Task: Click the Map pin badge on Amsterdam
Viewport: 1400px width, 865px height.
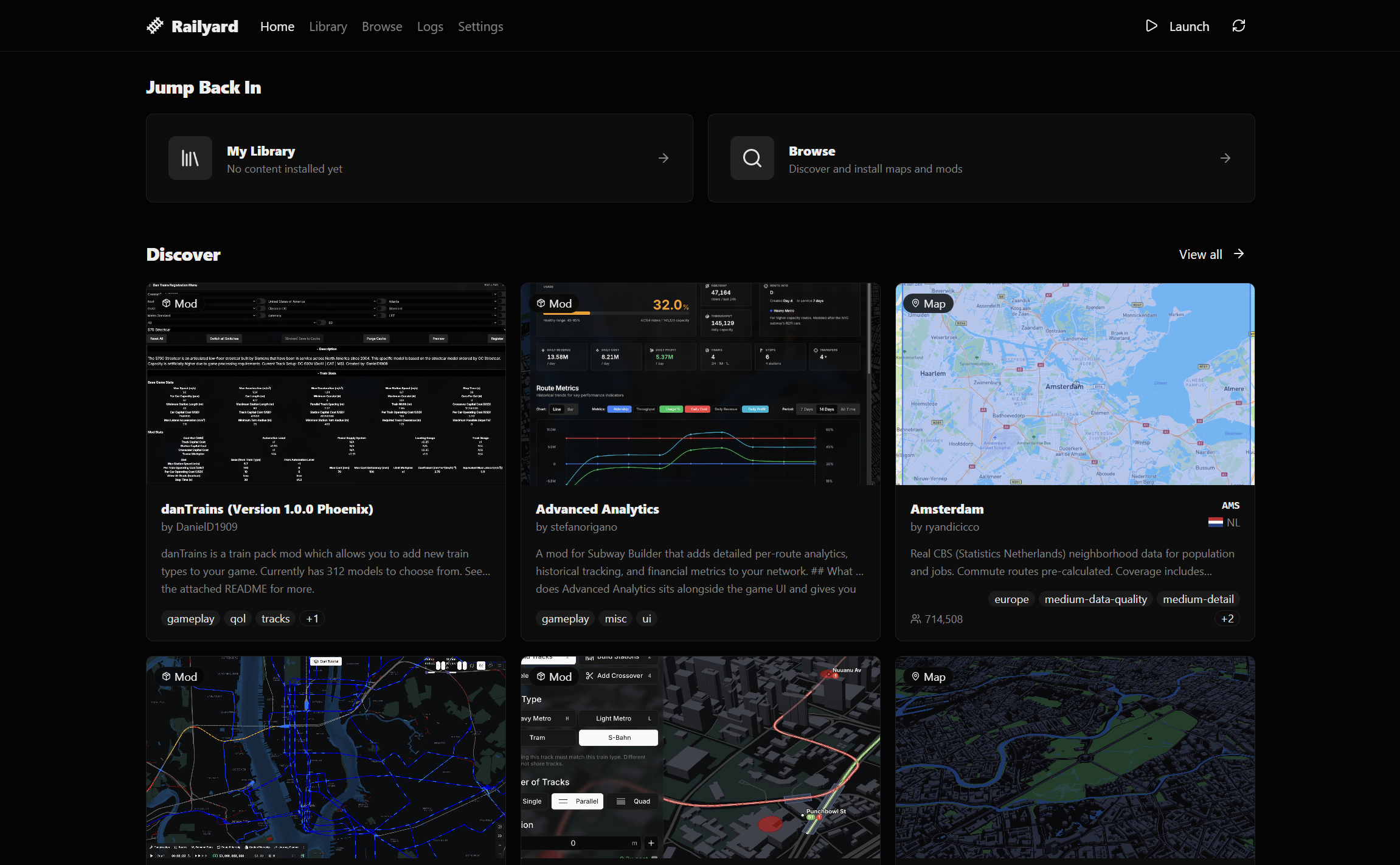Action: [x=927, y=303]
